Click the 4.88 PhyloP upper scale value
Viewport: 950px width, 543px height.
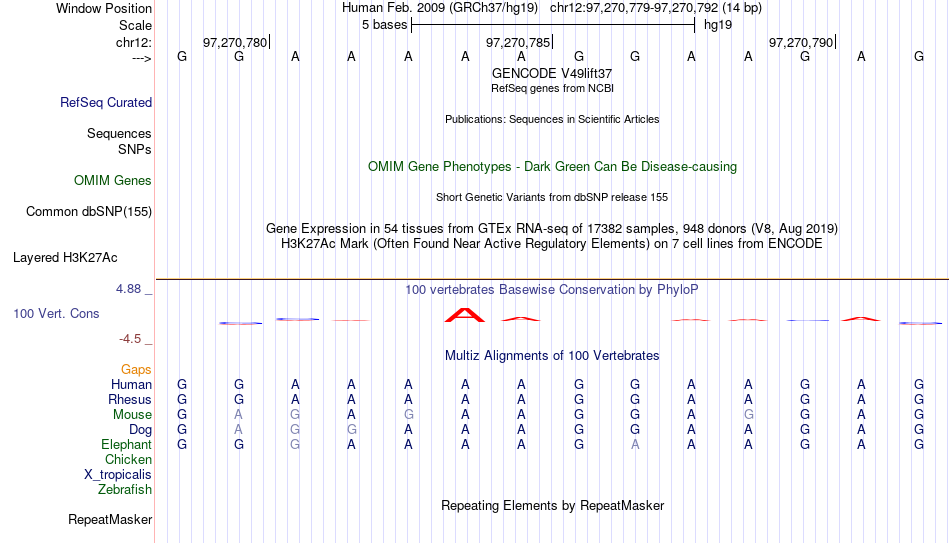coord(128,289)
